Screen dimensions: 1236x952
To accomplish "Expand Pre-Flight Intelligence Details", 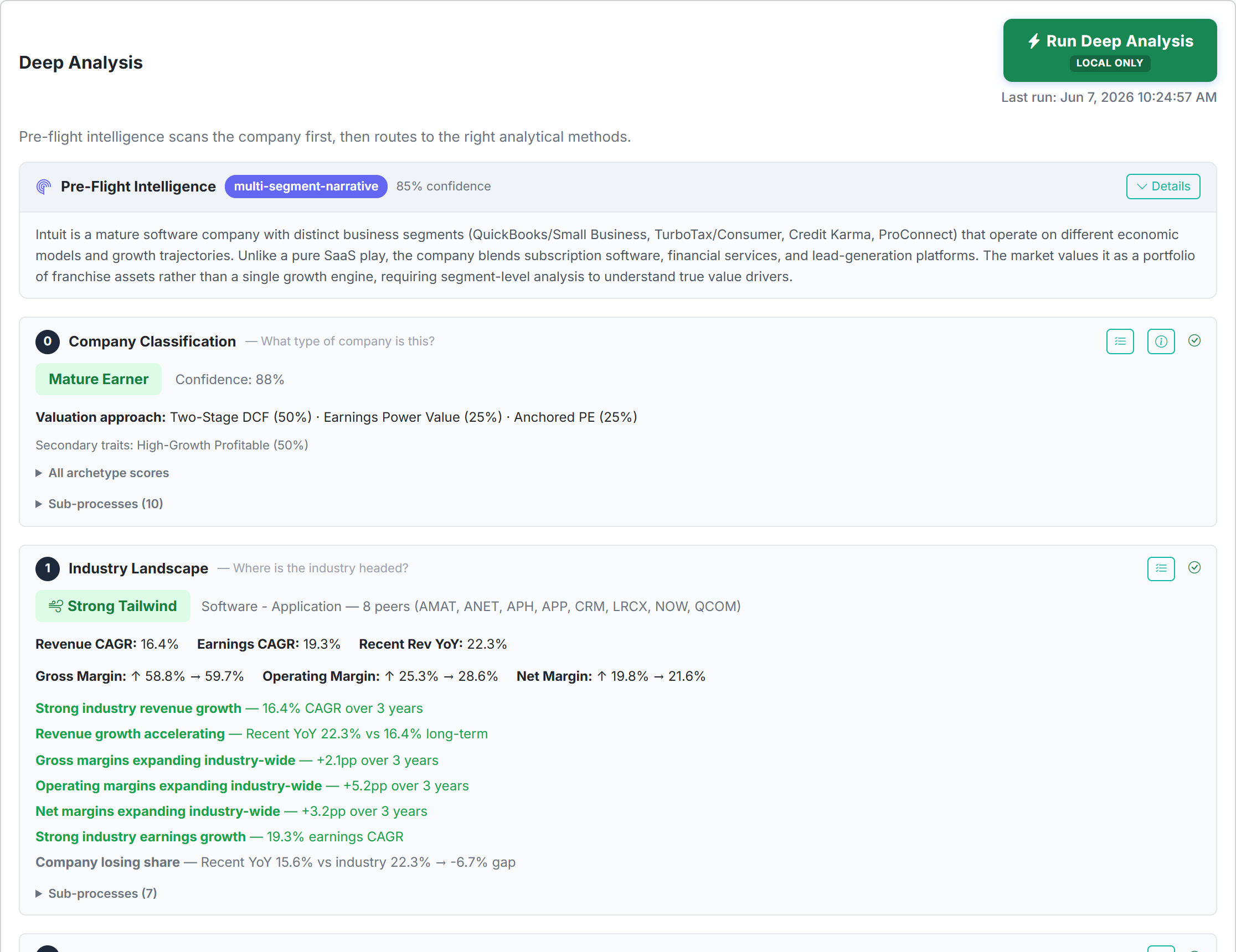I will tap(1162, 187).
